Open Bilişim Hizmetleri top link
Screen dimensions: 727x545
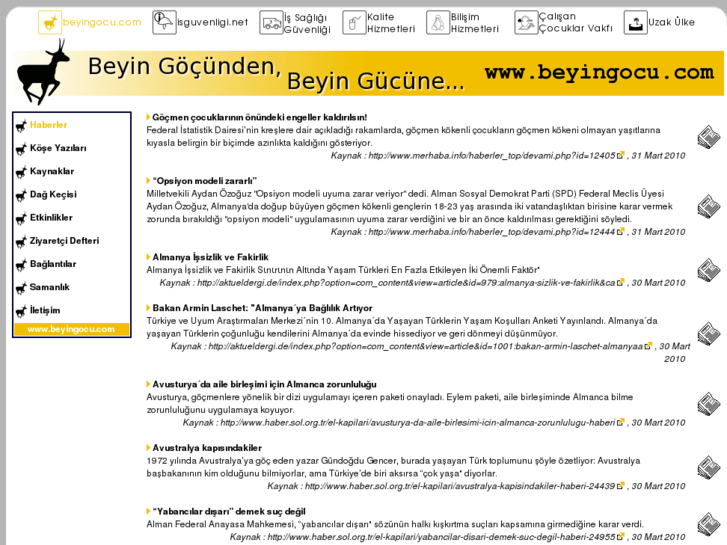coord(475,23)
